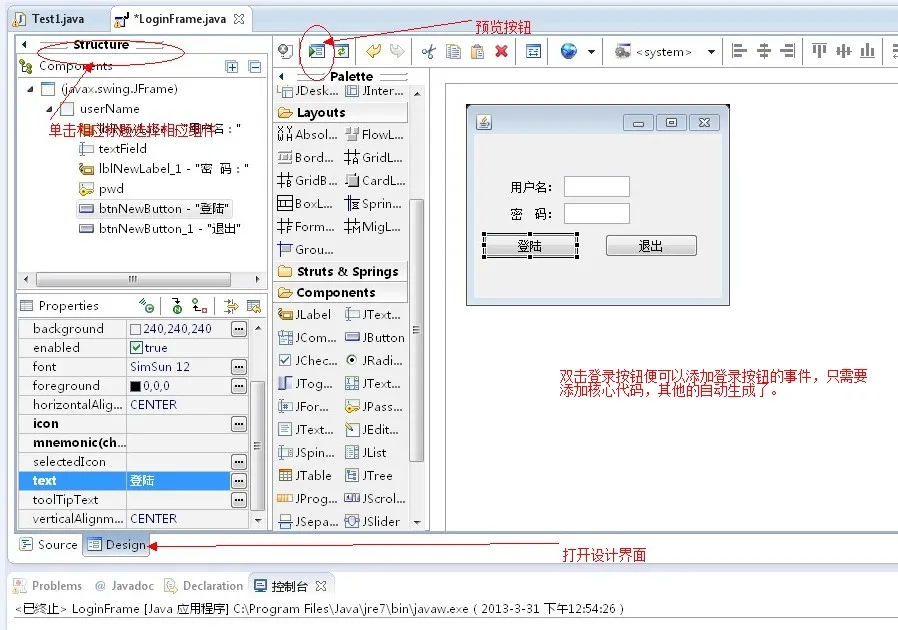Click the 密码 password field in canvas
This screenshot has height=630, width=898.
pyautogui.click(x=597, y=214)
